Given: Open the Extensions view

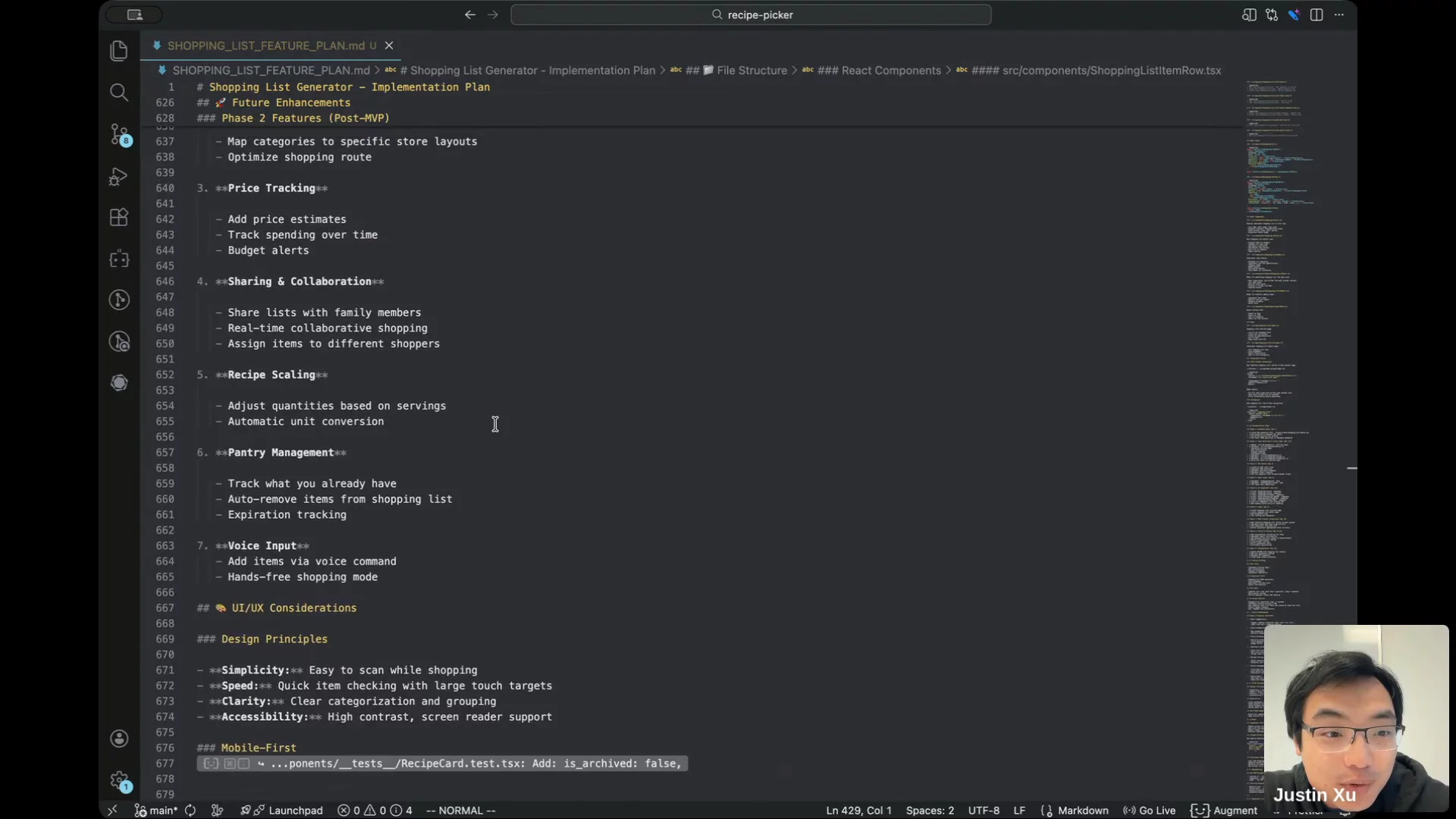Looking at the screenshot, I should click(x=119, y=218).
